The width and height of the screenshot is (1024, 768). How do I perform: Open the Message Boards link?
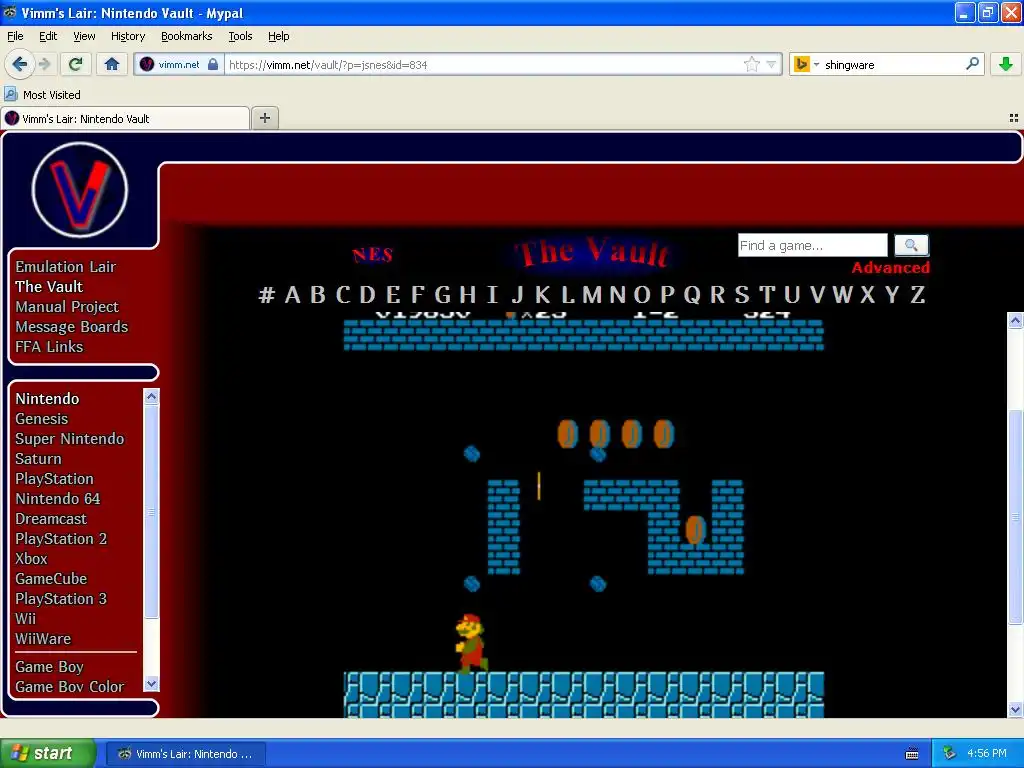[71, 327]
